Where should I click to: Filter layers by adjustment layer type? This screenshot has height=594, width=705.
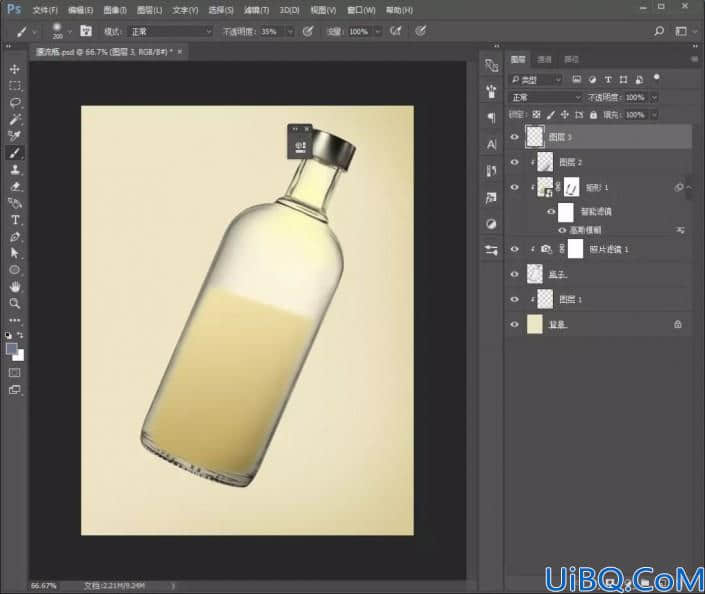pos(592,80)
